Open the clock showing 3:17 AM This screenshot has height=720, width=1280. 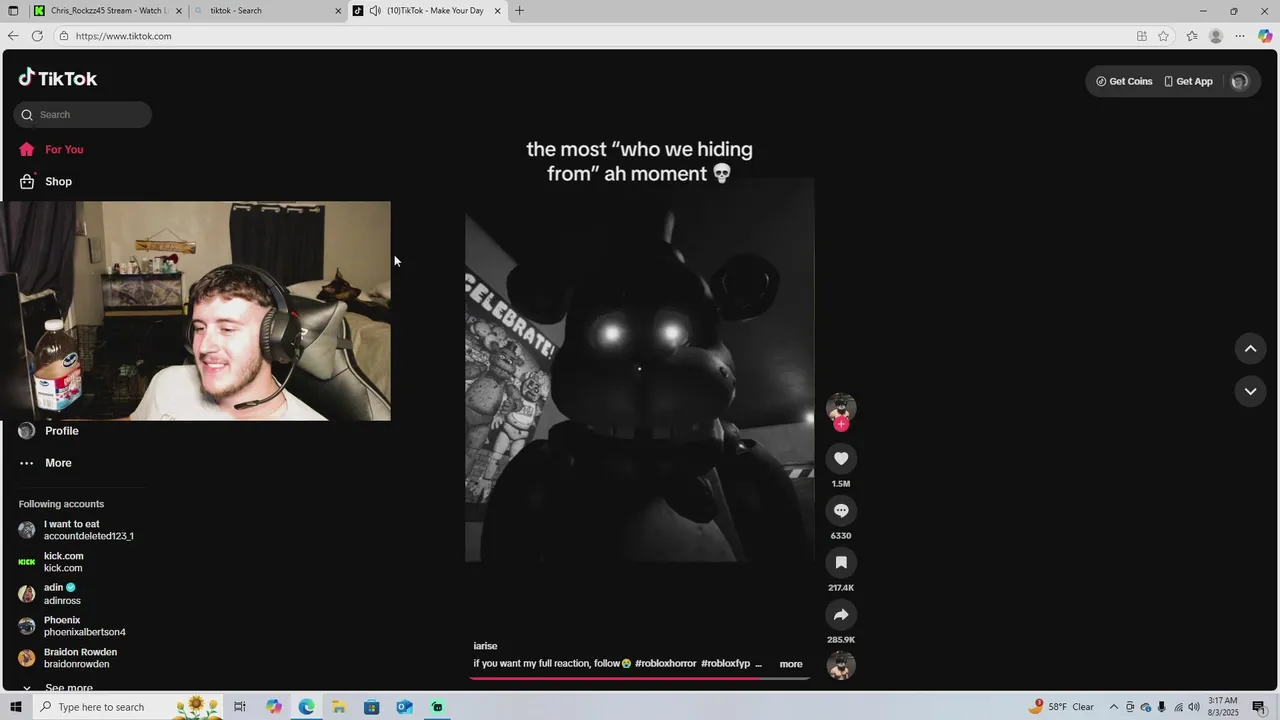click(1223, 707)
